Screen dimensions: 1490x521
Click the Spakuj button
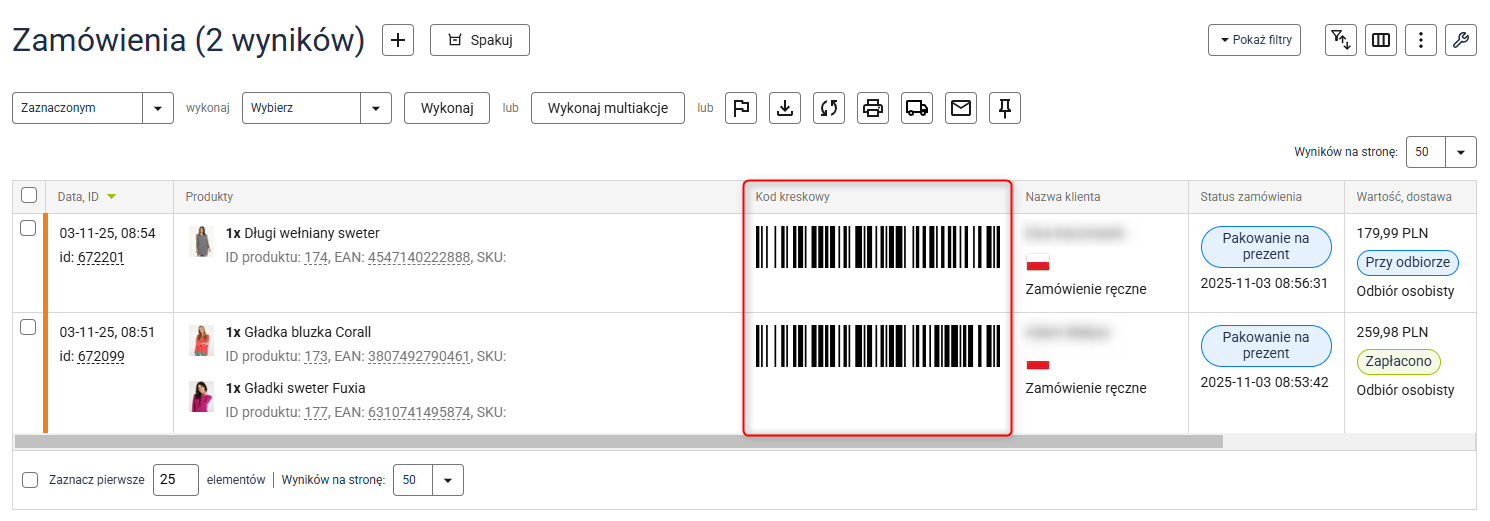click(479, 40)
